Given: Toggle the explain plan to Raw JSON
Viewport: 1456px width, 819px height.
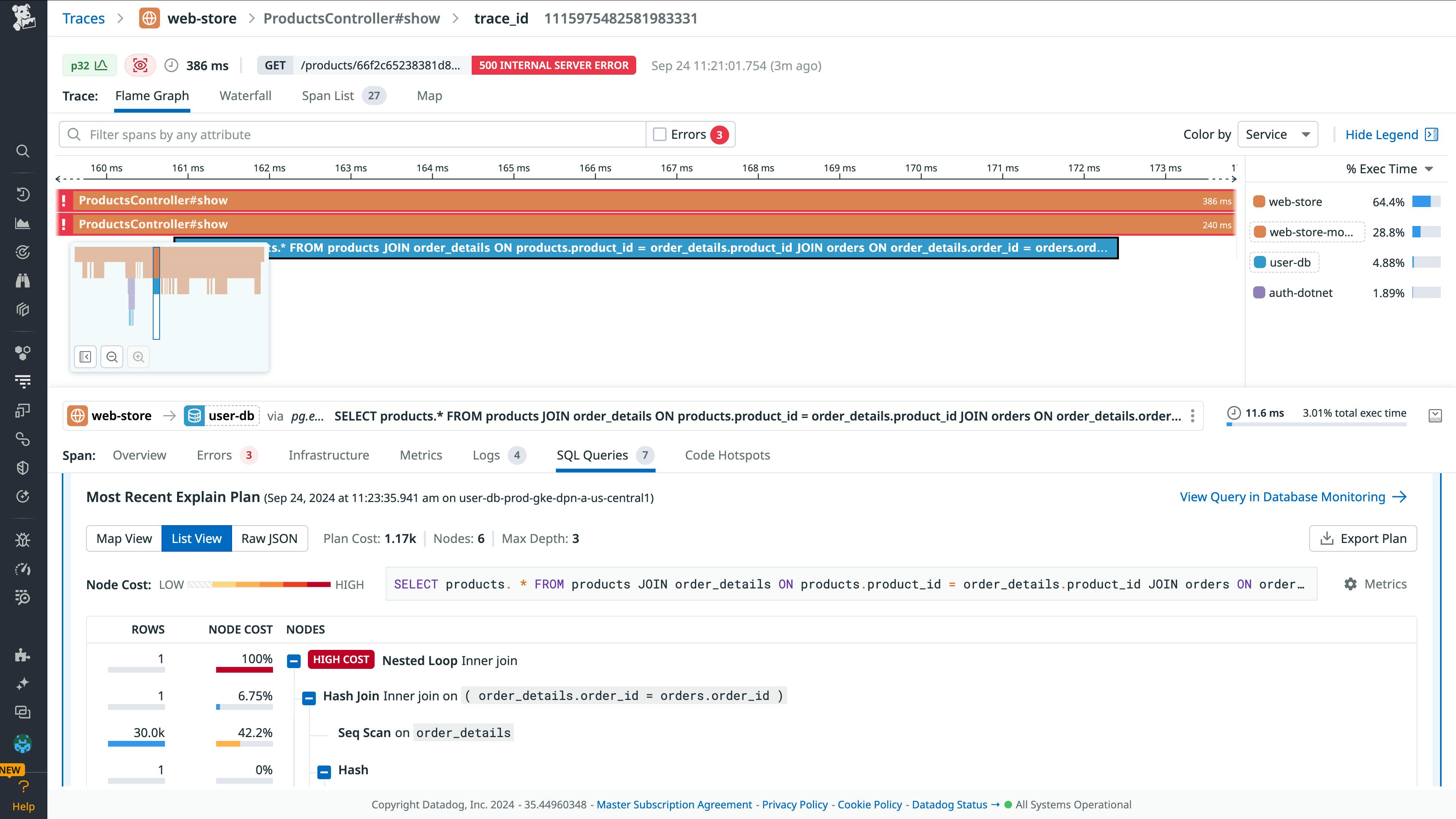Looking at the screenshot, I should pyautogui.click(x=270, y=538).
